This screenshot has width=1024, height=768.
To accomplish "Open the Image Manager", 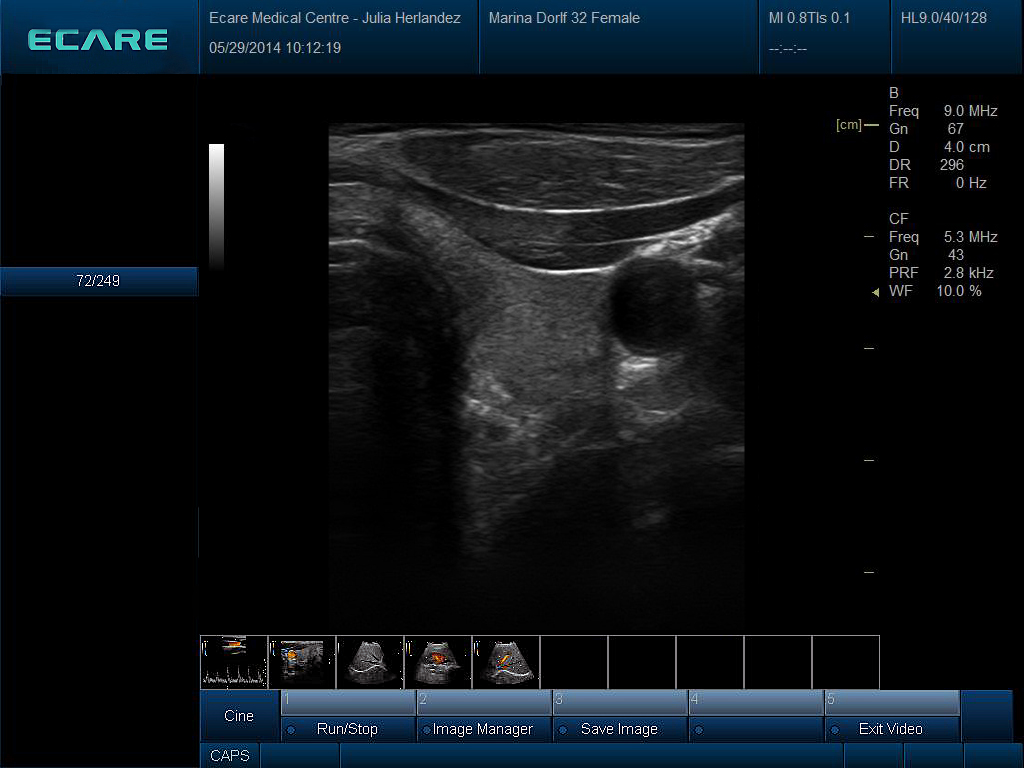I will 484,729.
